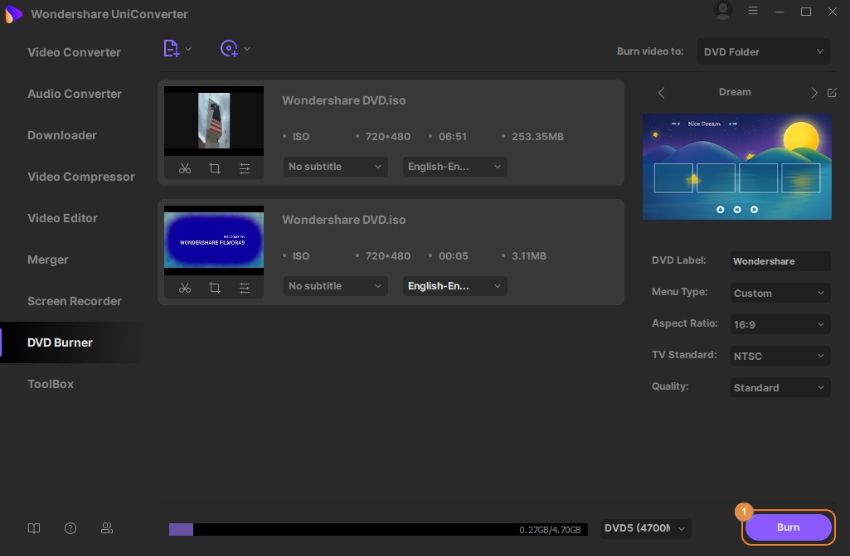Click the Add Files icon
This screenshot has height=556, width=850.
point(171,49)
